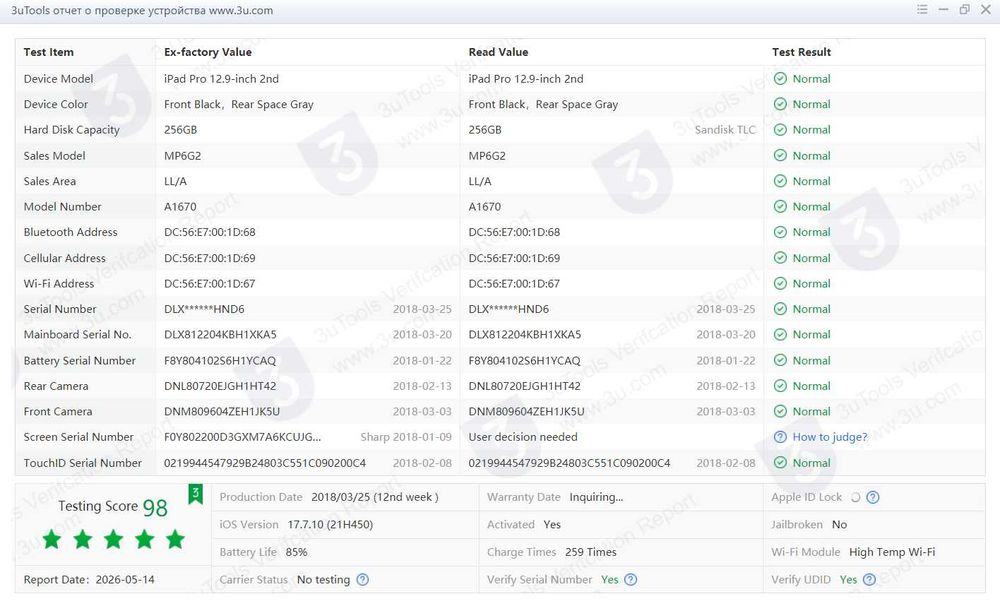
Task: Click the green check icon for Device Model
Action: tap(780, 78)
